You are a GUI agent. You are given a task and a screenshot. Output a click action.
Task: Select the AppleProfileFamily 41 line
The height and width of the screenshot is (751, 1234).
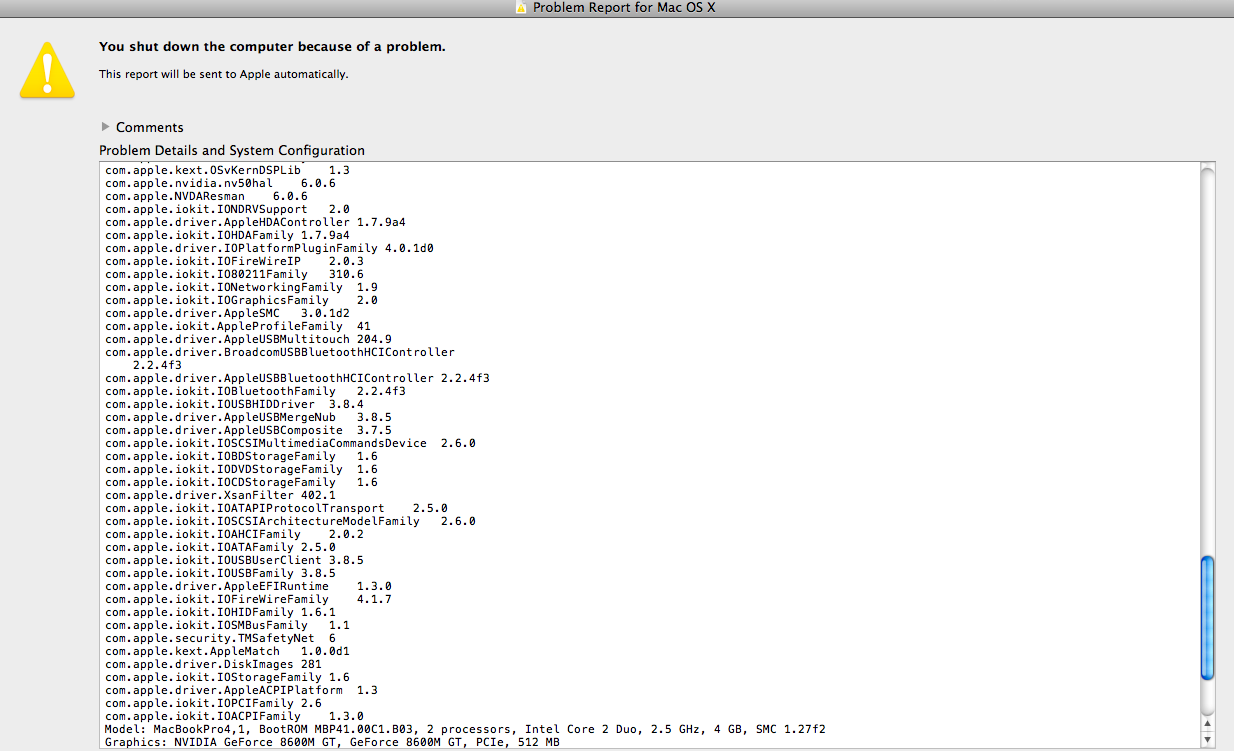pyautogui.click(x=238, y=326)
